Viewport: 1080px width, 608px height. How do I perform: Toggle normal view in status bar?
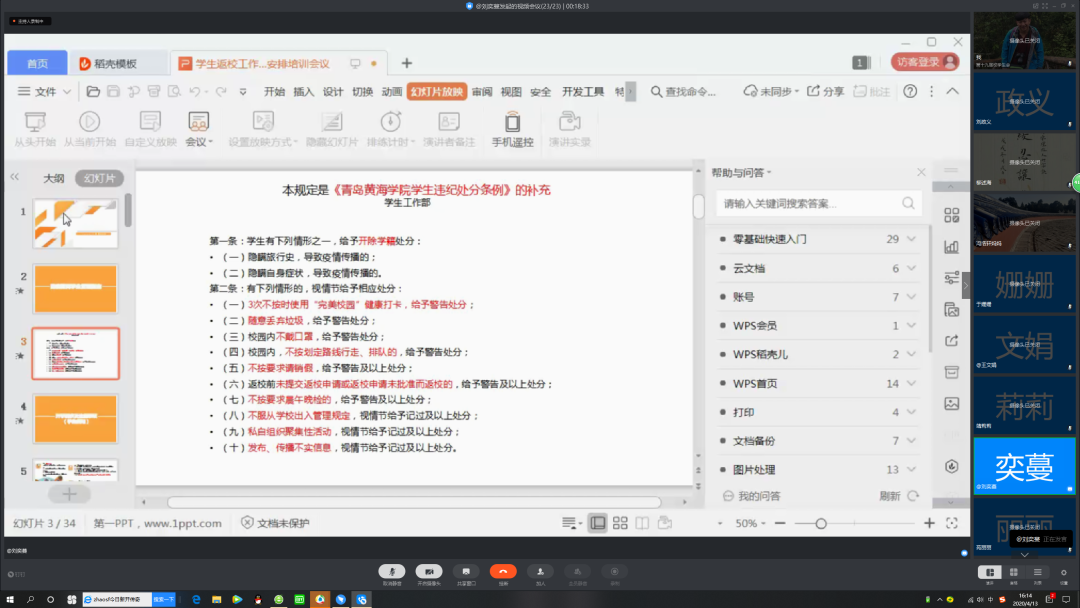[x=597, y=523]
